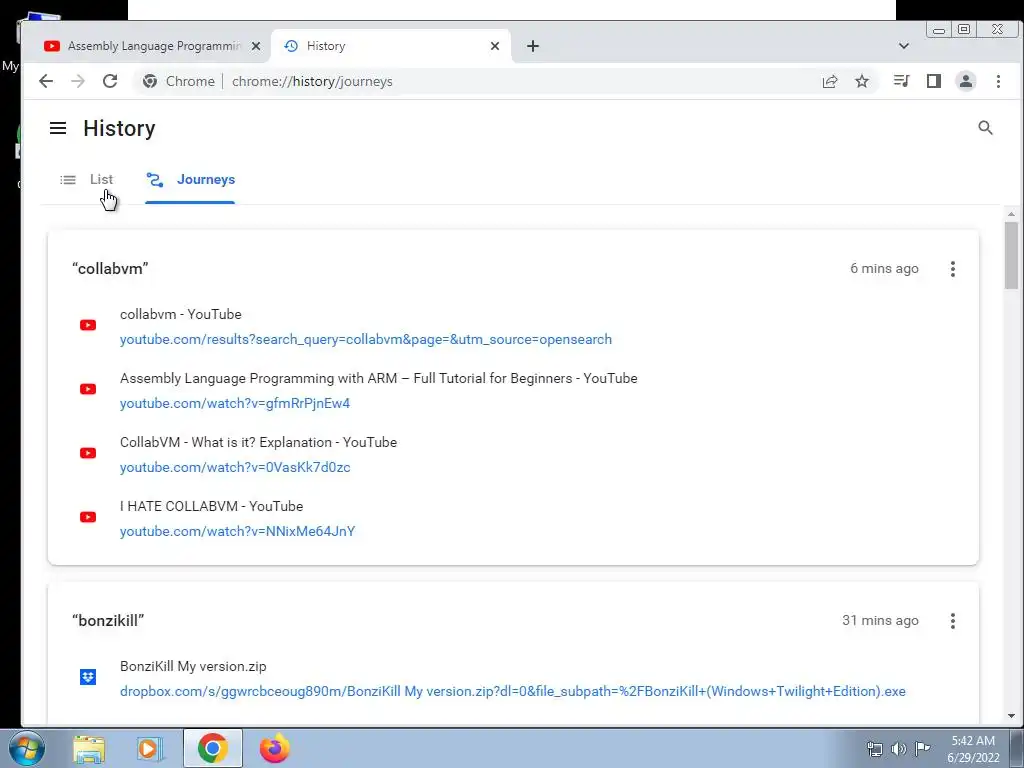The image size is (1024, 768).
Task: Click the vertical scrollbar thumb on History page
Action: [1011, 255]
